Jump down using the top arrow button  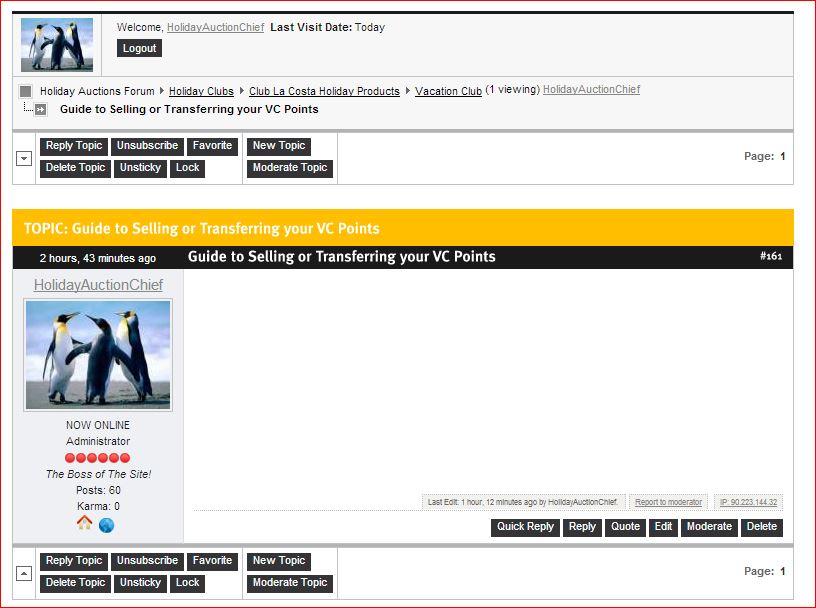(x=24, y=158)
